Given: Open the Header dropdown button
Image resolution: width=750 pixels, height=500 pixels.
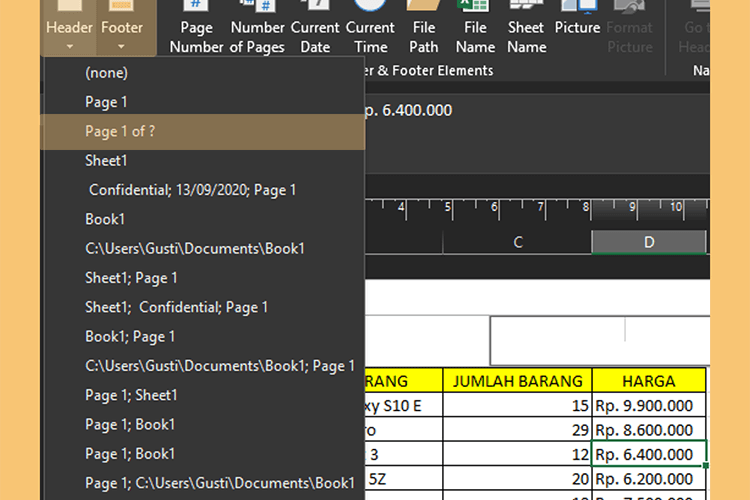Looking at the screenshot, I should point(69,28).
